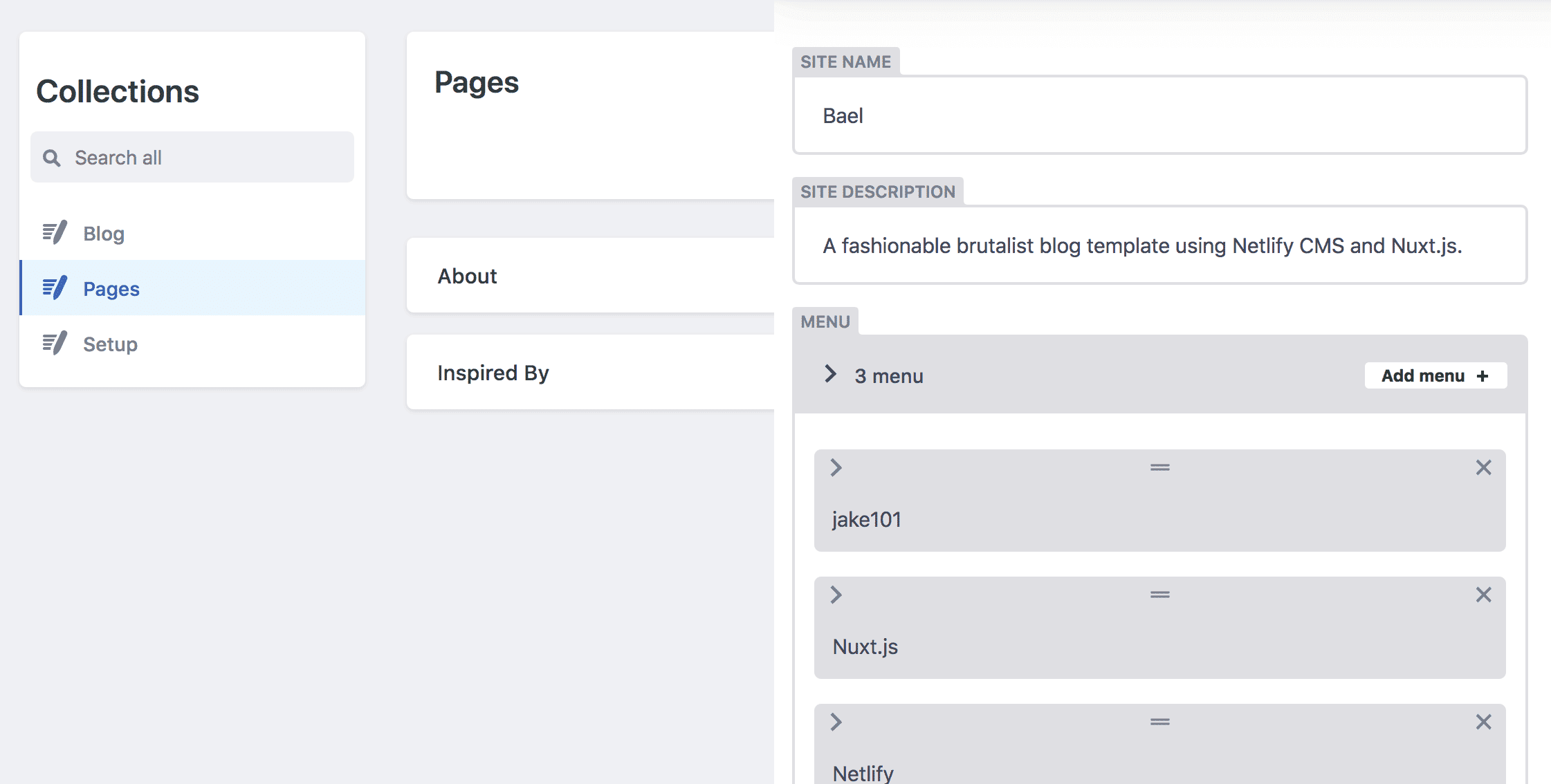
Task: Remove the Netlify menu entry
Action: tap(1483, 722)
